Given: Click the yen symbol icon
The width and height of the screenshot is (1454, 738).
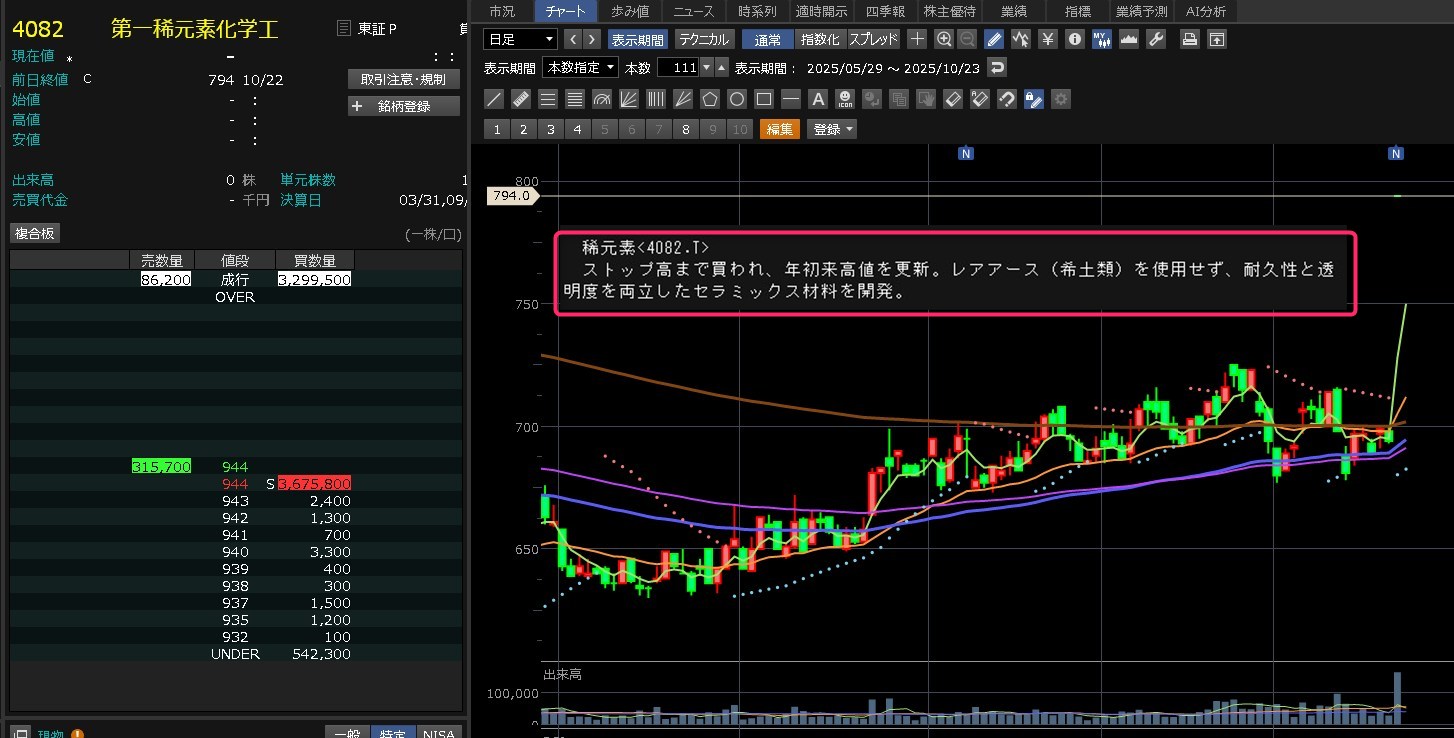Looking at the screenshot, I should tap(1047, 40).
